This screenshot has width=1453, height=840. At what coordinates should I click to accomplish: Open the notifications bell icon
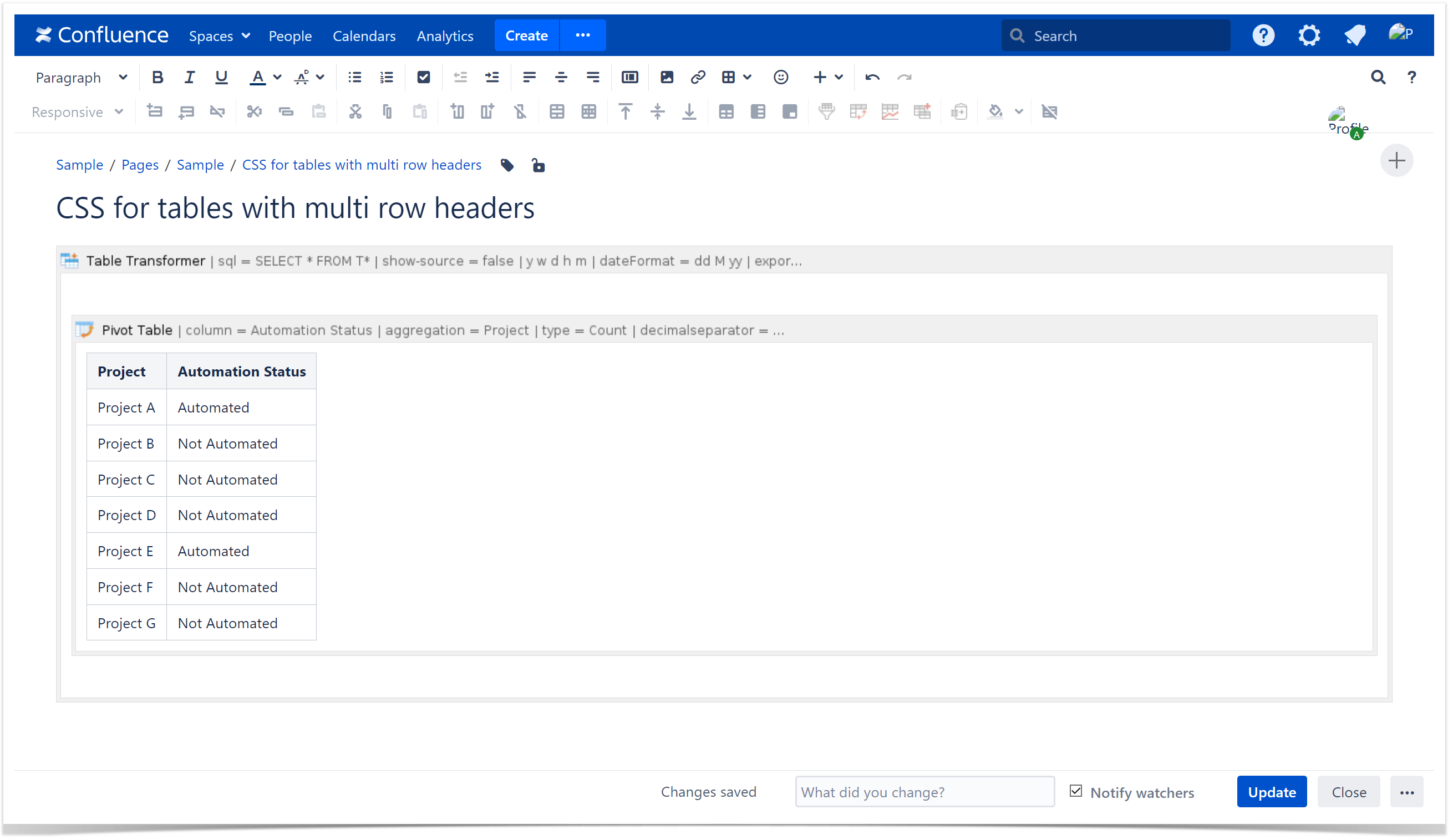click(x=1354, y=35)
